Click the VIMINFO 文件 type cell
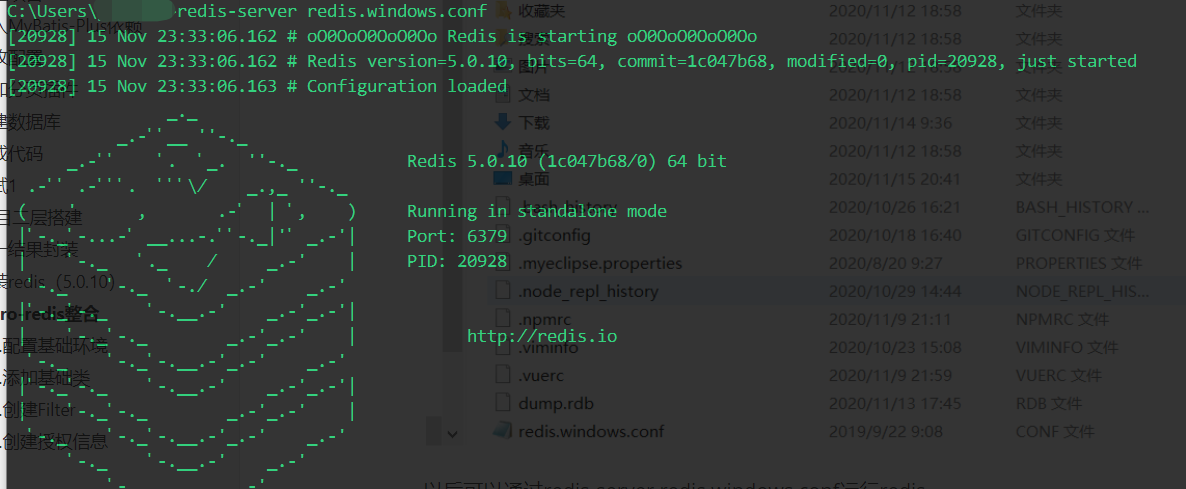Viewport: 1186px width, 489px height. coord(1066,347)
